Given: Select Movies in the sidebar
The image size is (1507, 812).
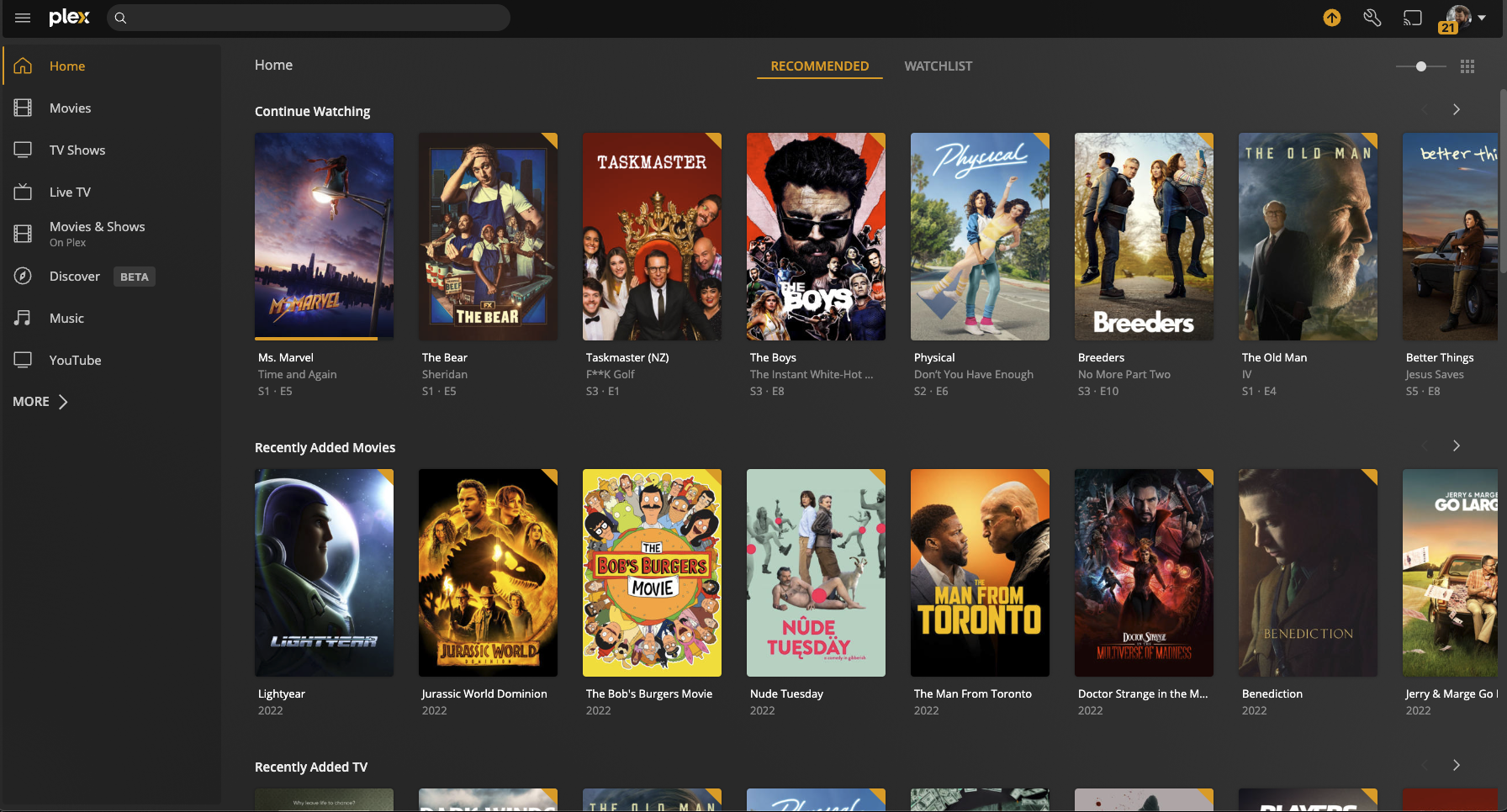Looking at the screenshot, I should click(x=70, y=108).
